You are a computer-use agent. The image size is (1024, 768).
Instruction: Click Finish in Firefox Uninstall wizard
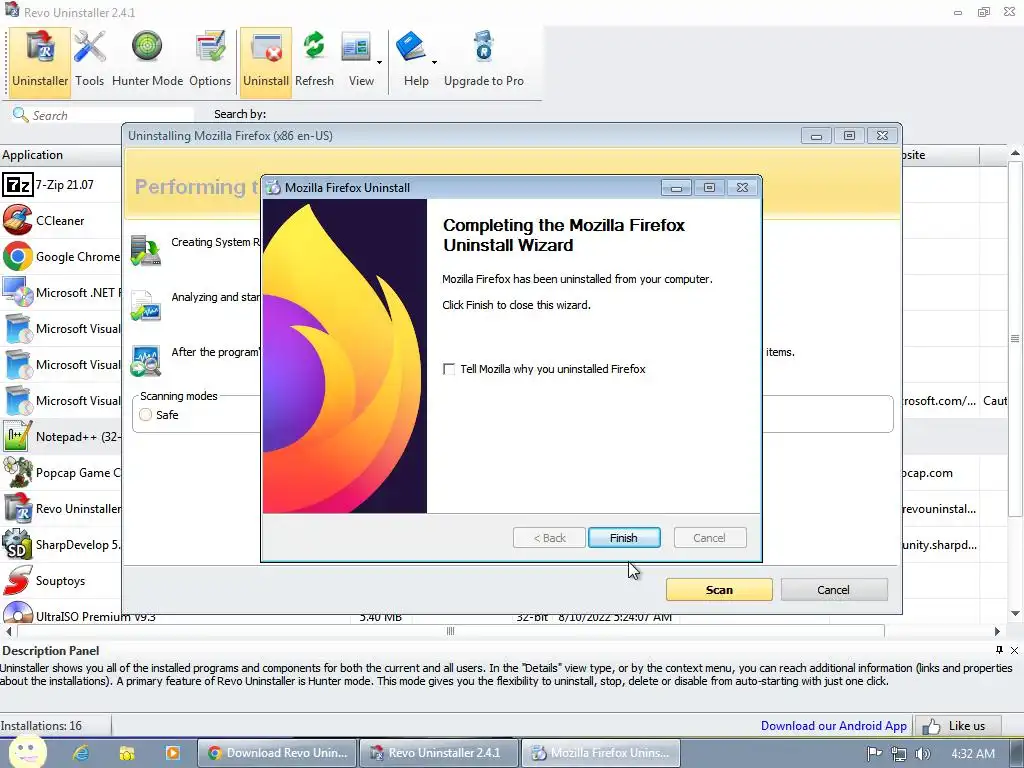(x=624, y=537)
